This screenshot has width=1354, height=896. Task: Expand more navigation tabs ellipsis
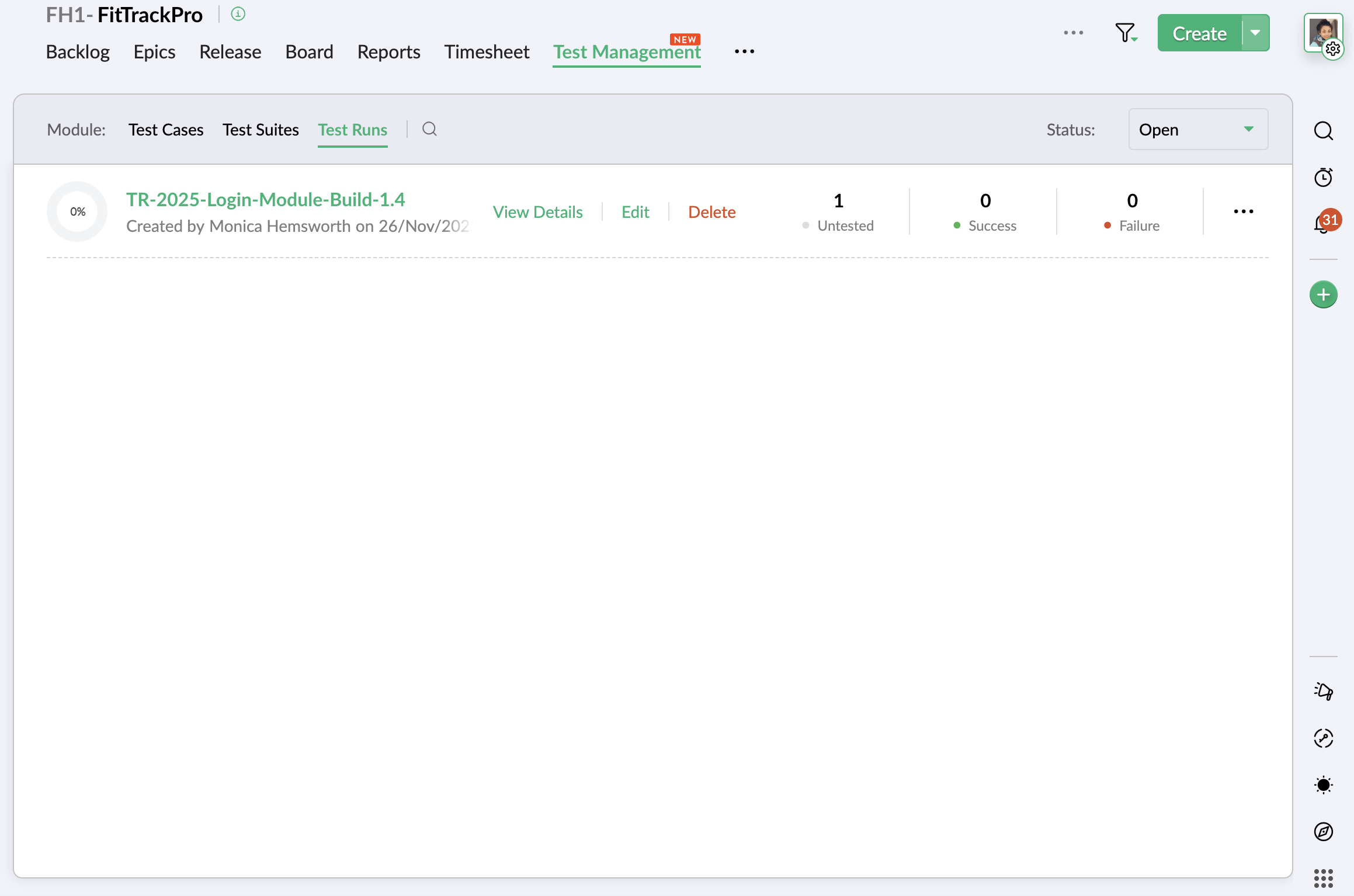click(744, 51)
